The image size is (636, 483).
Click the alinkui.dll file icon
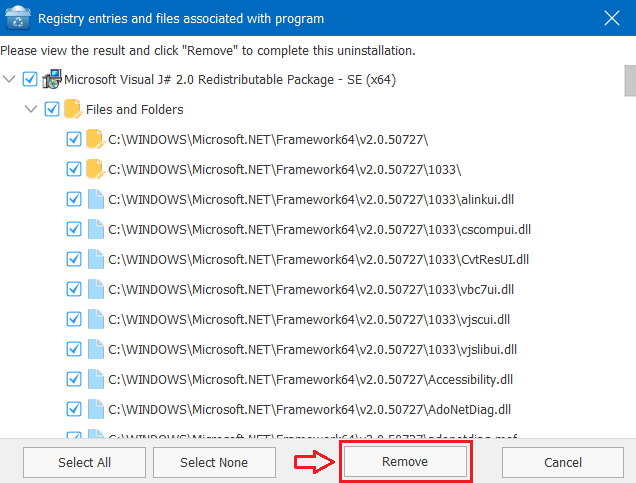[x=96, y=199]
